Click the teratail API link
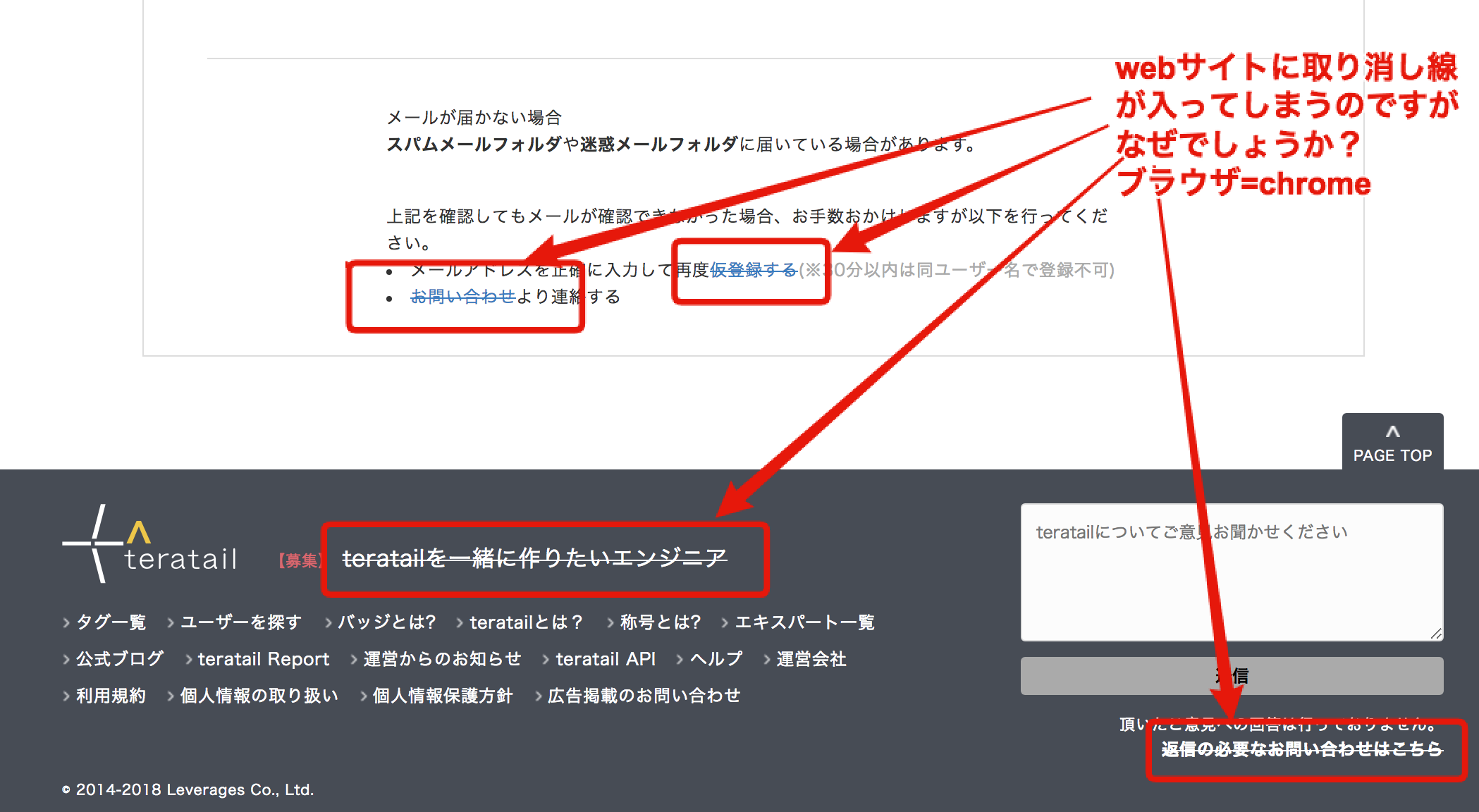This screenshot has width=1479, height=812. 605,658
